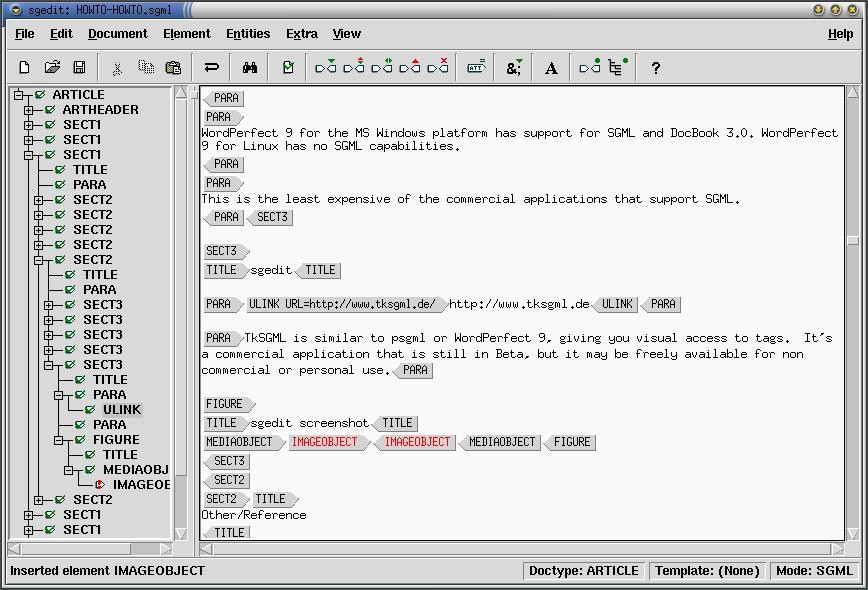Viewport: 868px width, 590px height.
Task: Click the A character formatting icon
Action: tap(549, 67)
